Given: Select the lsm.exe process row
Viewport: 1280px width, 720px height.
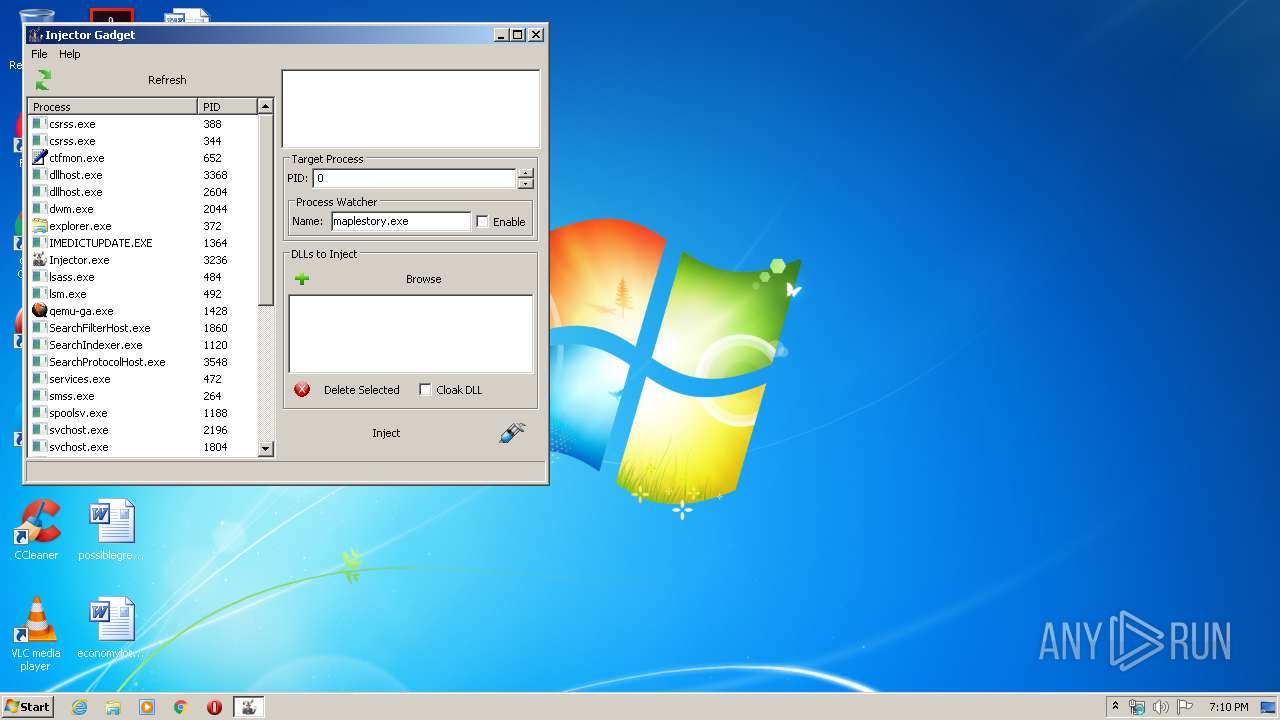Looking at the screenshot, I should pos(143,294).
